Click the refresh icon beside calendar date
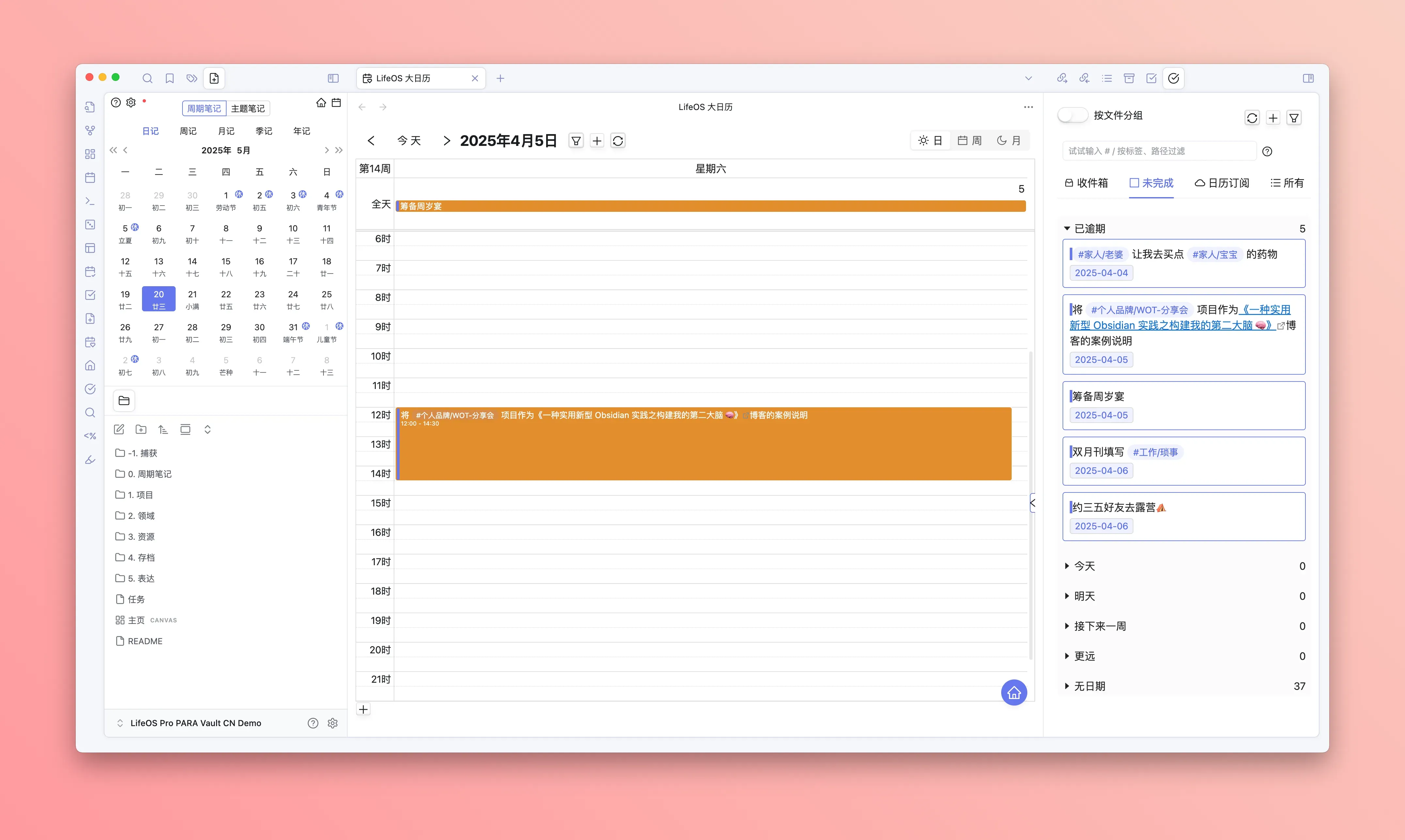1405x840 pixels. pyautogui.click(x=618, y=141)
